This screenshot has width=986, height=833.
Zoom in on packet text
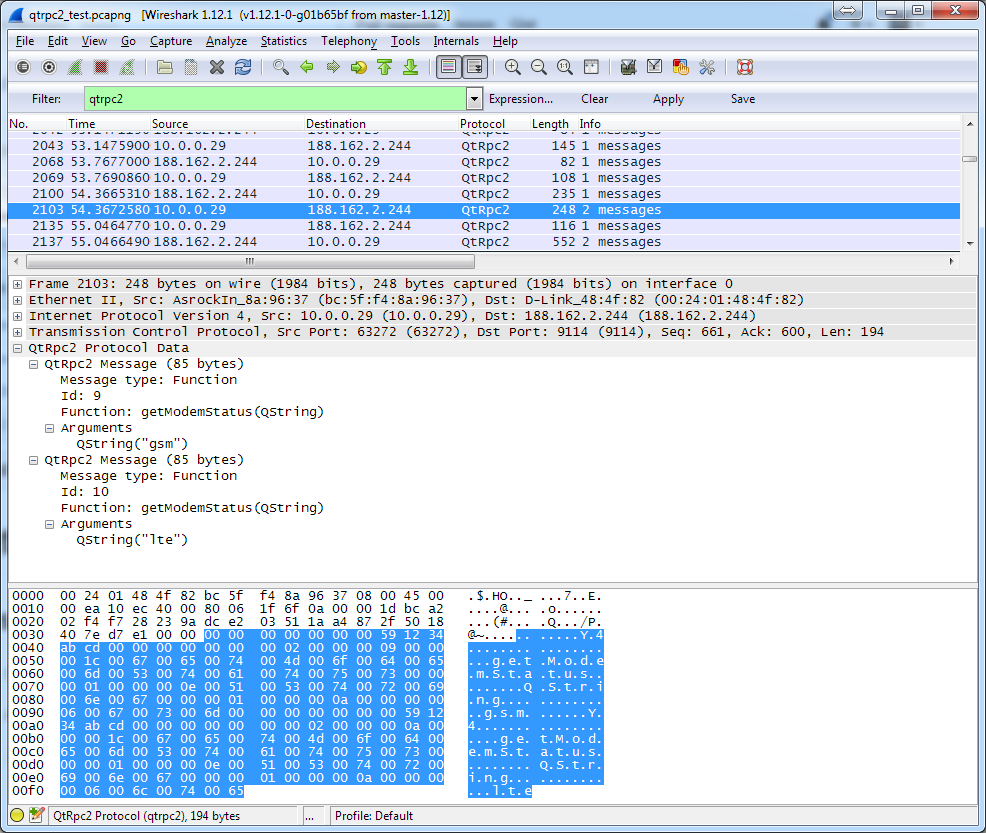[x=512, y=67]
